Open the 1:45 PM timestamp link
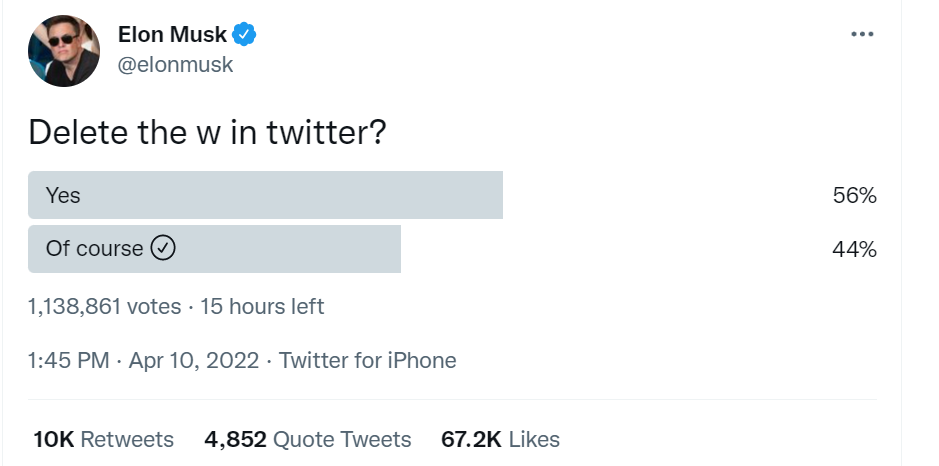The height and width of the screenshot is (466, 939). [x=69, y=361]
